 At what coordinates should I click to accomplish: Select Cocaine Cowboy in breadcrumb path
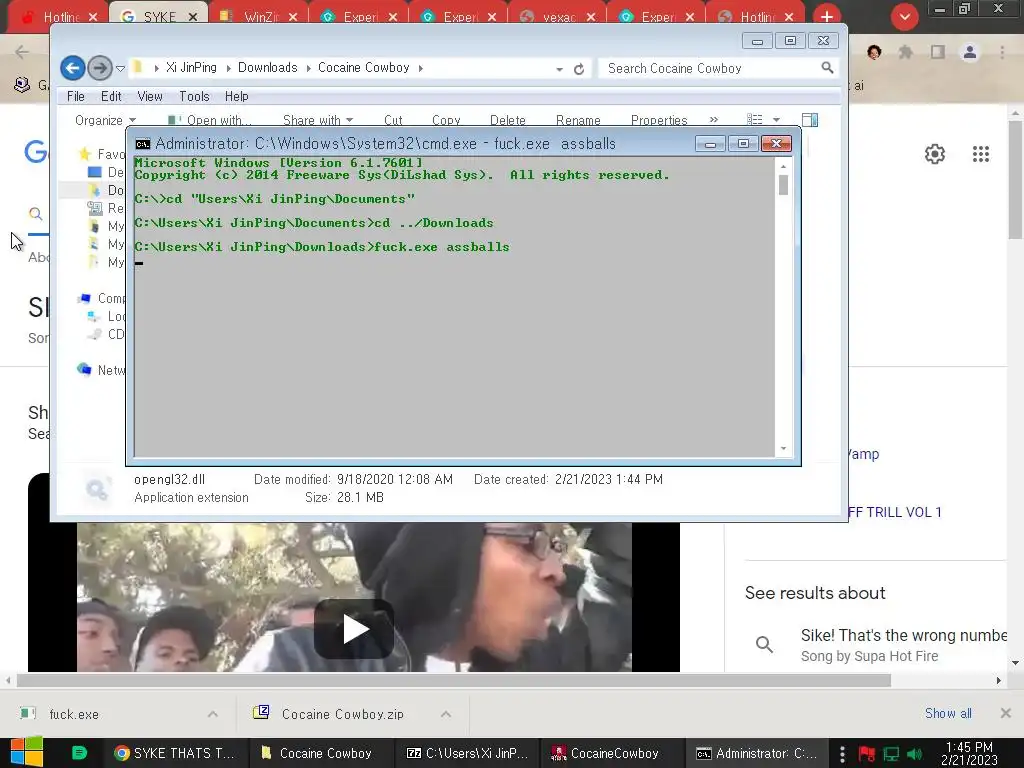tap(364, 67)
